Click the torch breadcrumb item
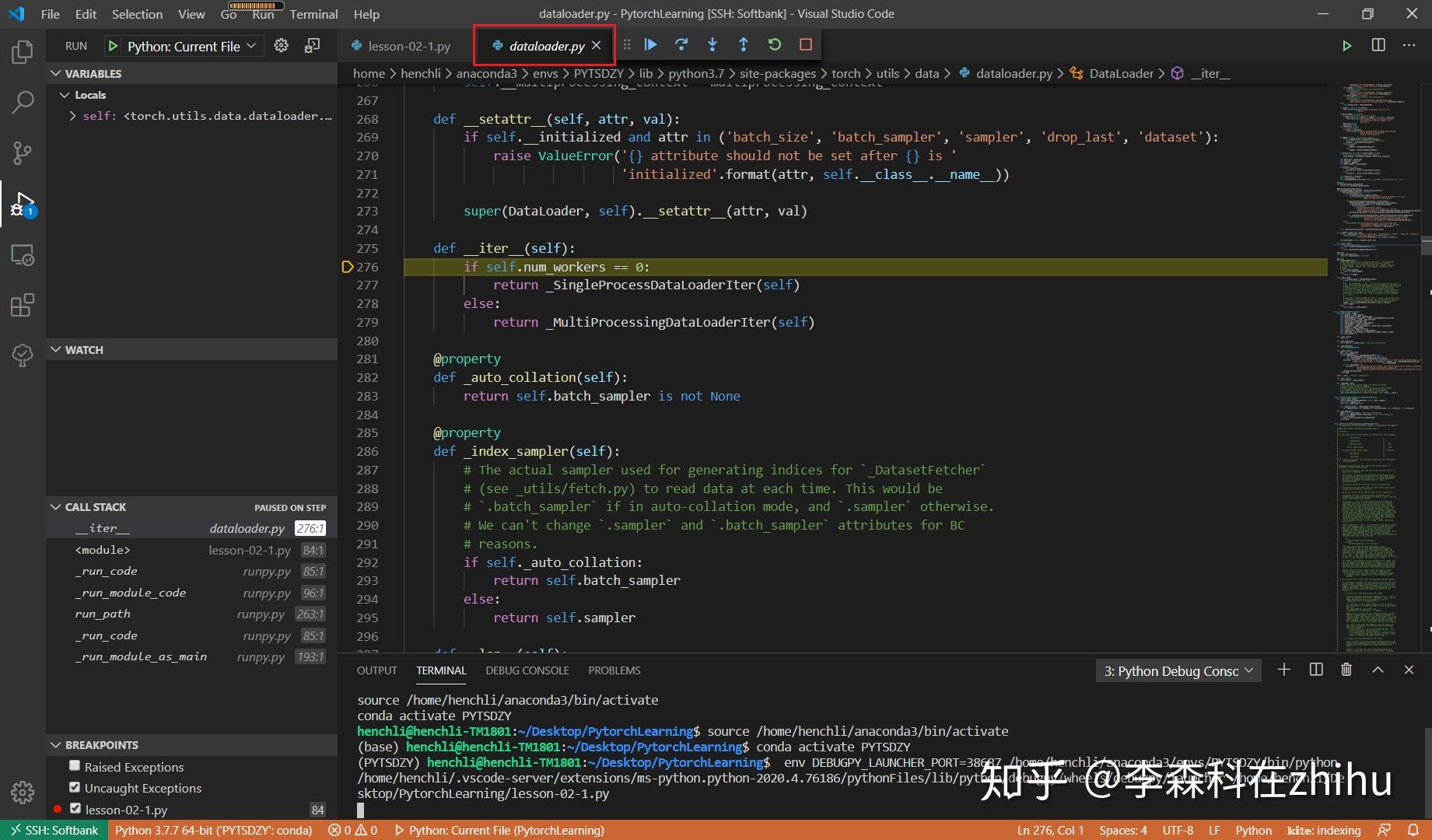The width and height of the screenshot is (1432, 840). [846, 73]
